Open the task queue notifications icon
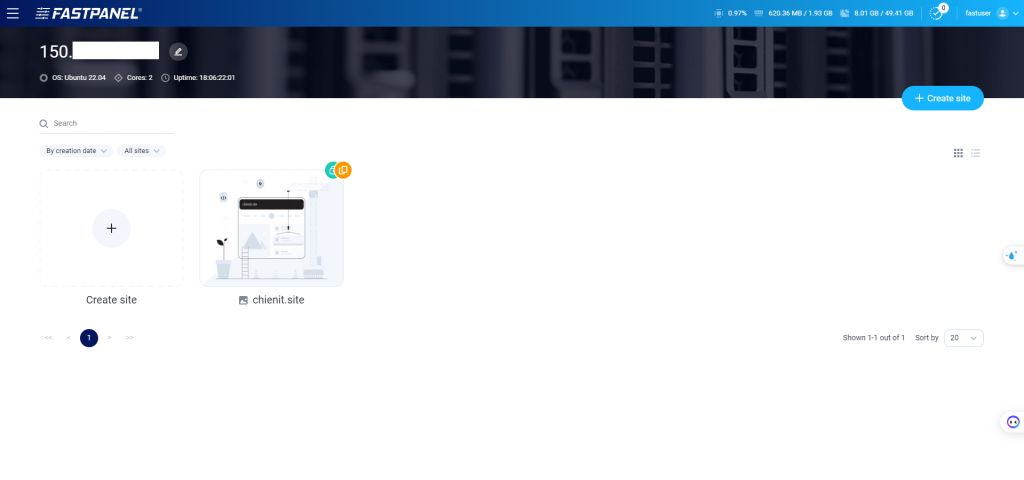 click(938, 12)
